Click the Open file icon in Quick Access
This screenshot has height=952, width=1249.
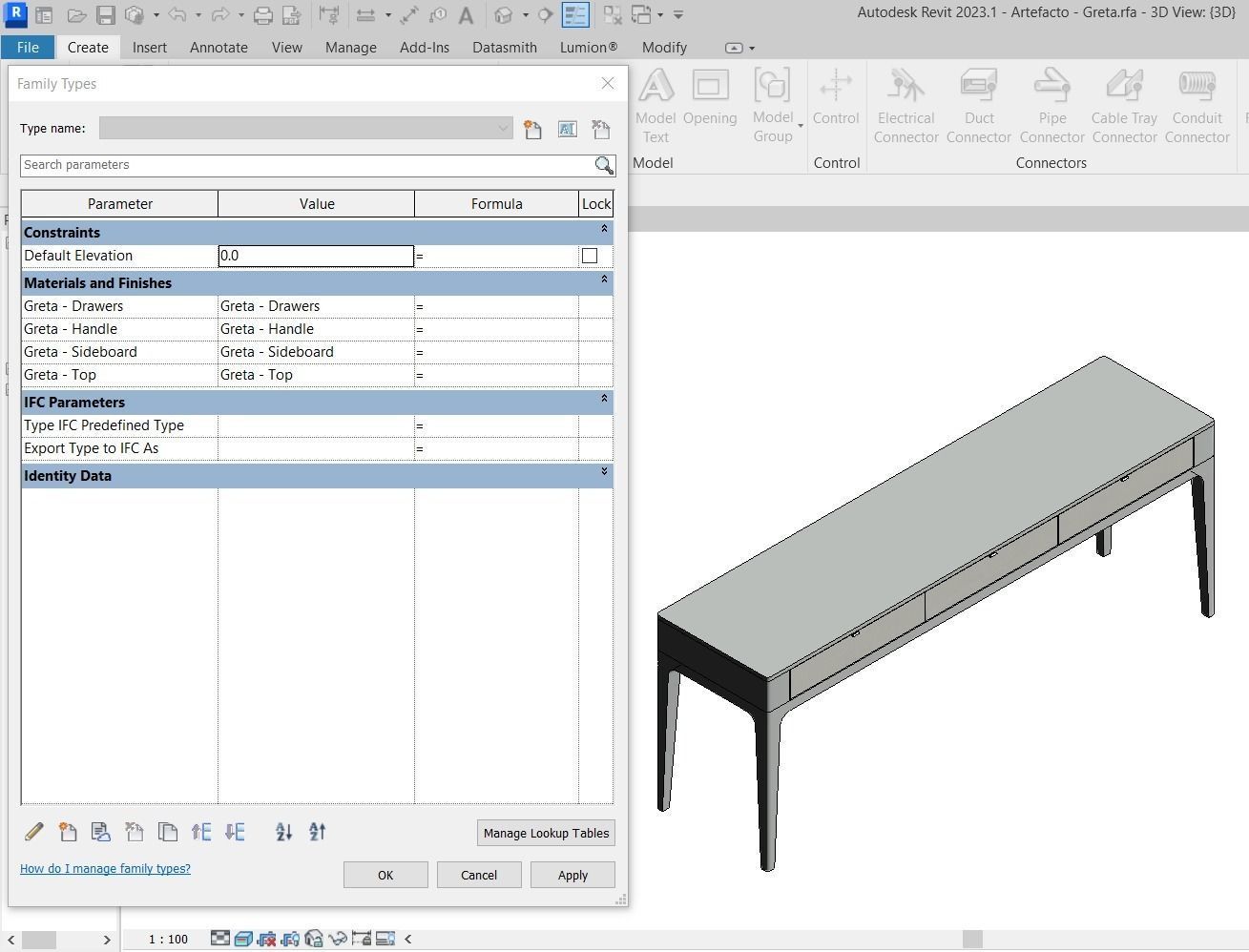point(76,15)
